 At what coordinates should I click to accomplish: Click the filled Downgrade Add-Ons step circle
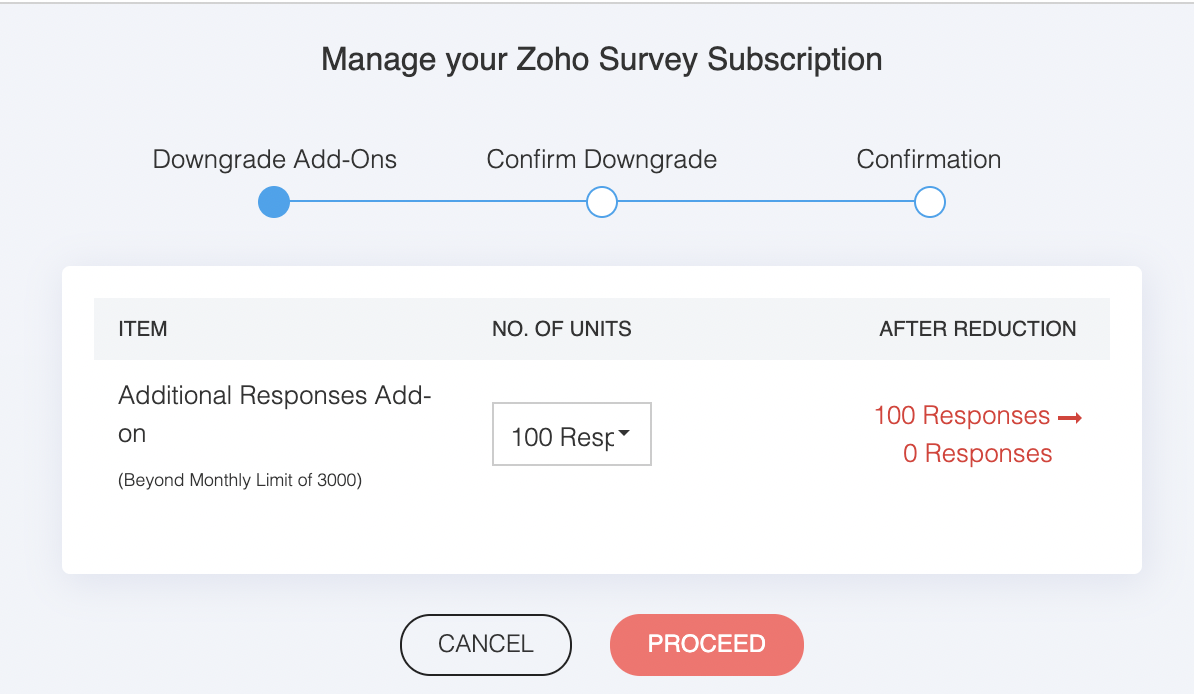274,203
